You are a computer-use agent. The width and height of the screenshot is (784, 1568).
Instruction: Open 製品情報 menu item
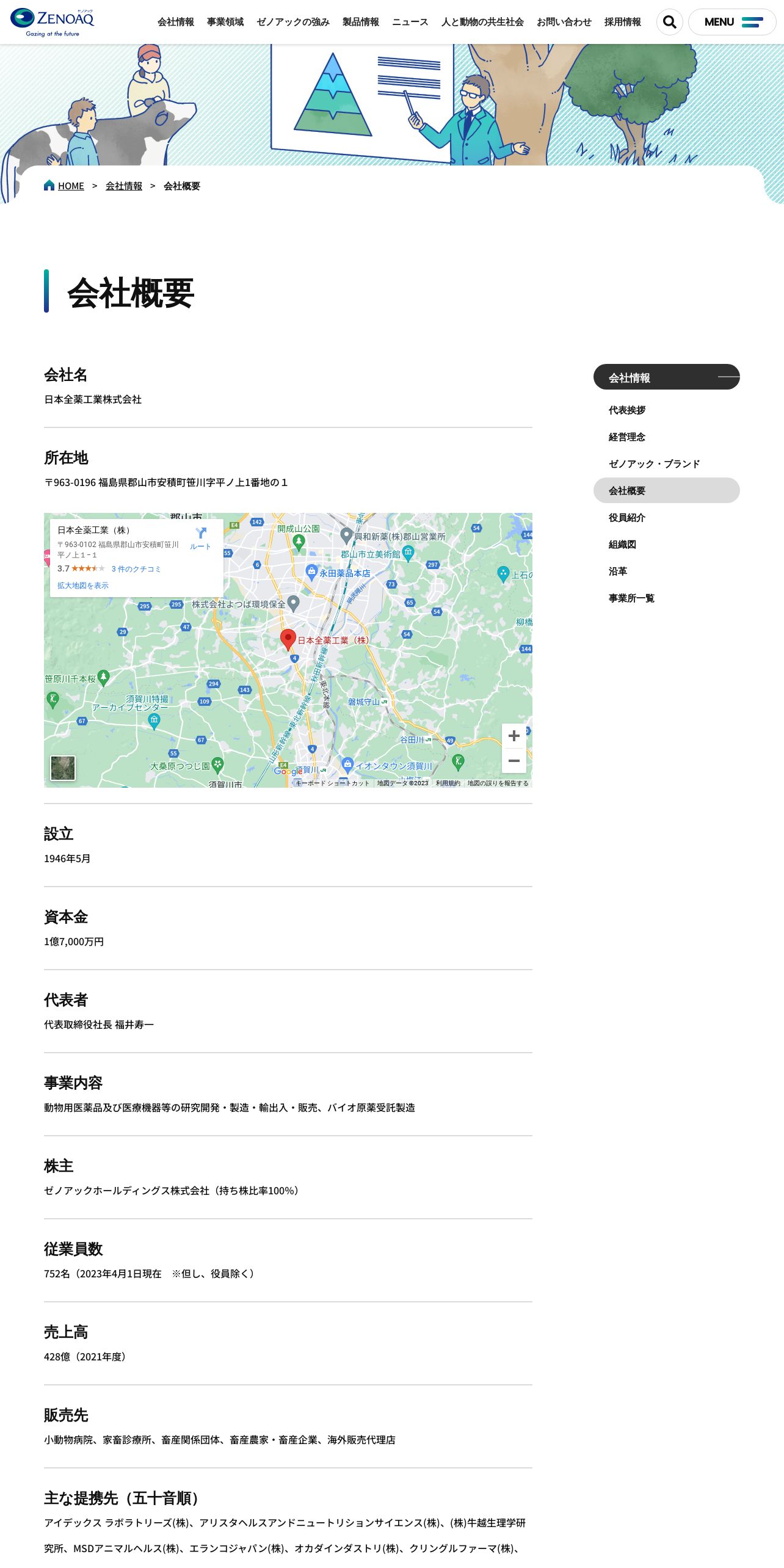click(x=361, y=22)
